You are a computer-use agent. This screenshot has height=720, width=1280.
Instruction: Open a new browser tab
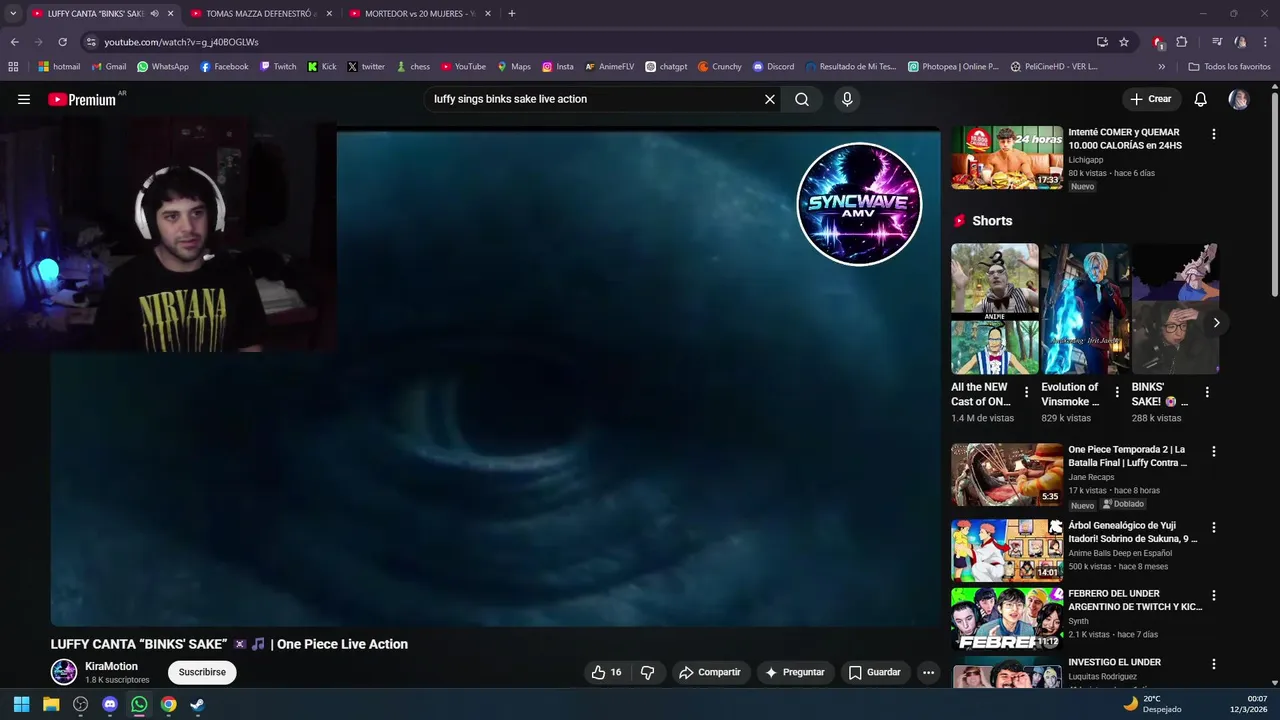(x=512, y=14)
